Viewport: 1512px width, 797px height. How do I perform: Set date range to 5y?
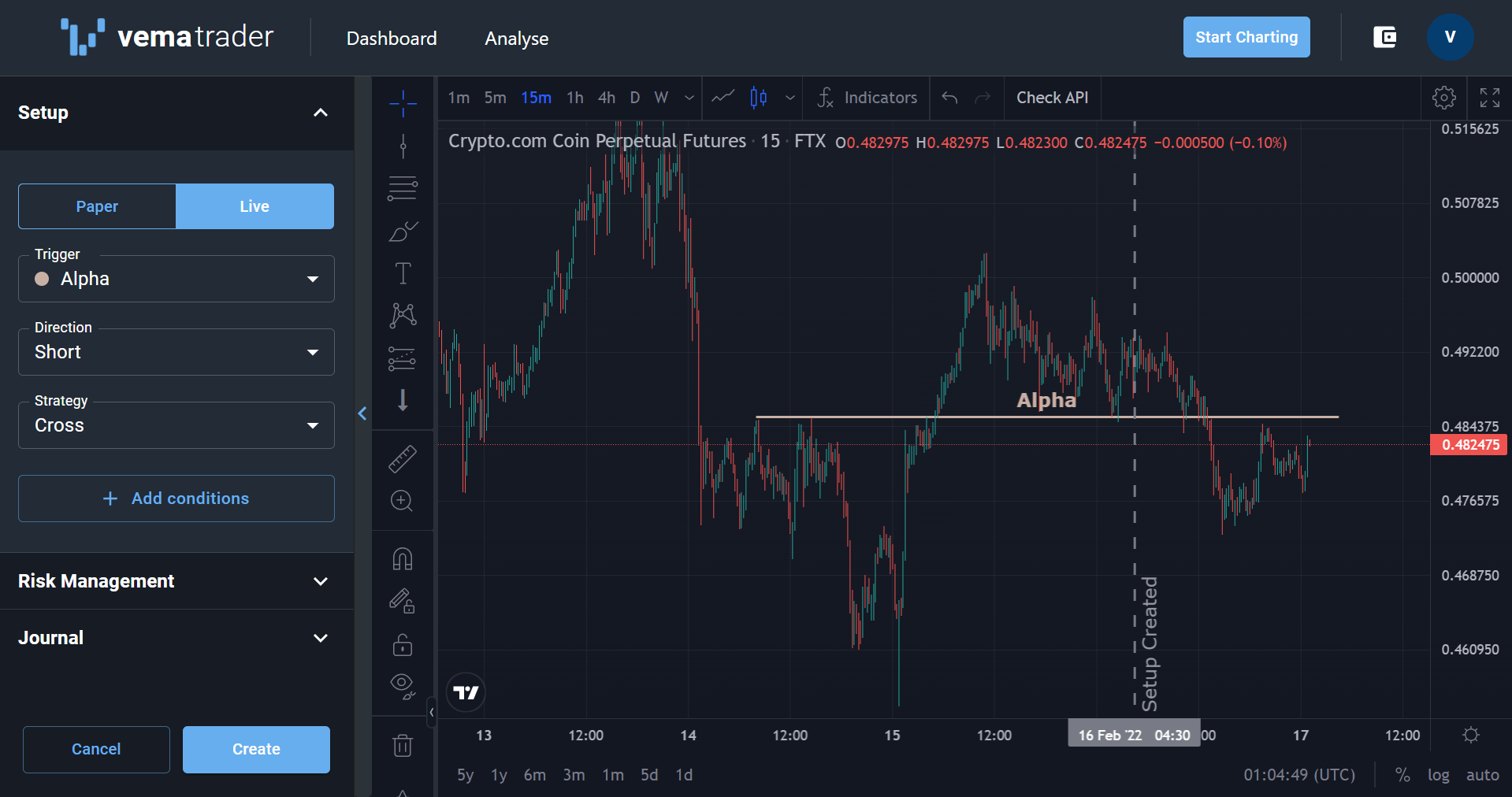click(x=465, y=775)
